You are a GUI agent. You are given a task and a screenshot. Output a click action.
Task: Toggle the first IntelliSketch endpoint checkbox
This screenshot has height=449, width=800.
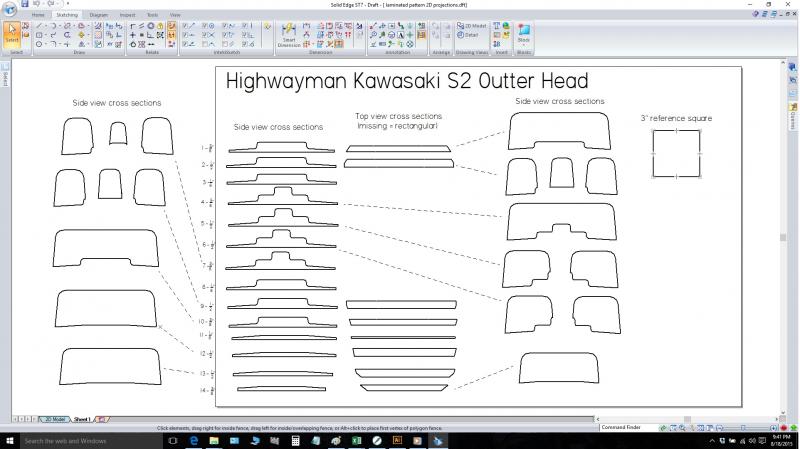(x=188, y=26)
